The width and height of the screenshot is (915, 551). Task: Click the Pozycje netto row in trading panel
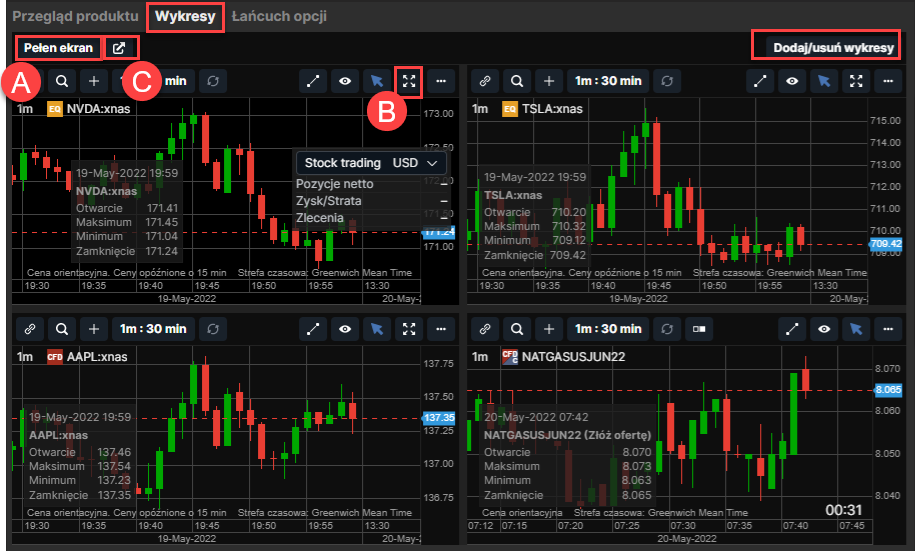point(372,184)
